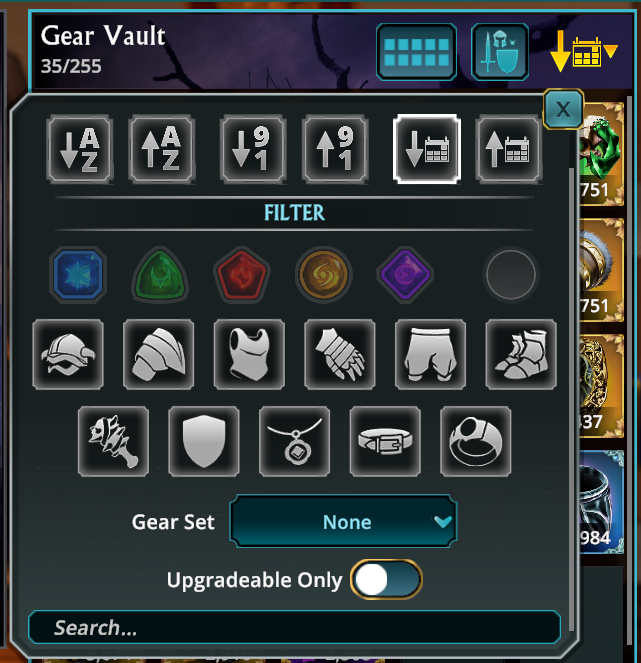Click the dropdown chevron beside None
The image size is (641, 663).
pos(442,521)
